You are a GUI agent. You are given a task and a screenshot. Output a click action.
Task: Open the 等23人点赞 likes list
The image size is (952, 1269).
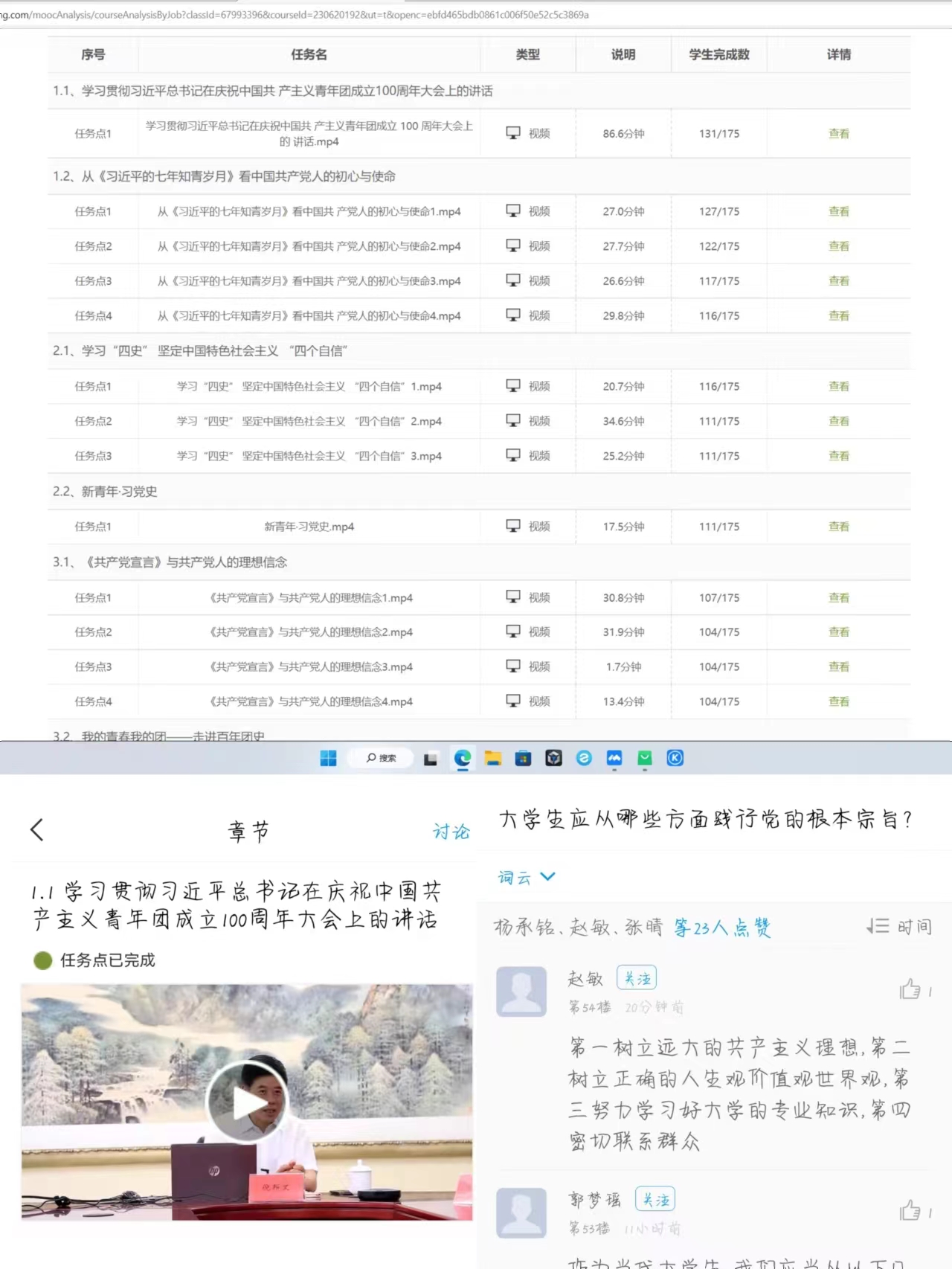click(722, 928)
